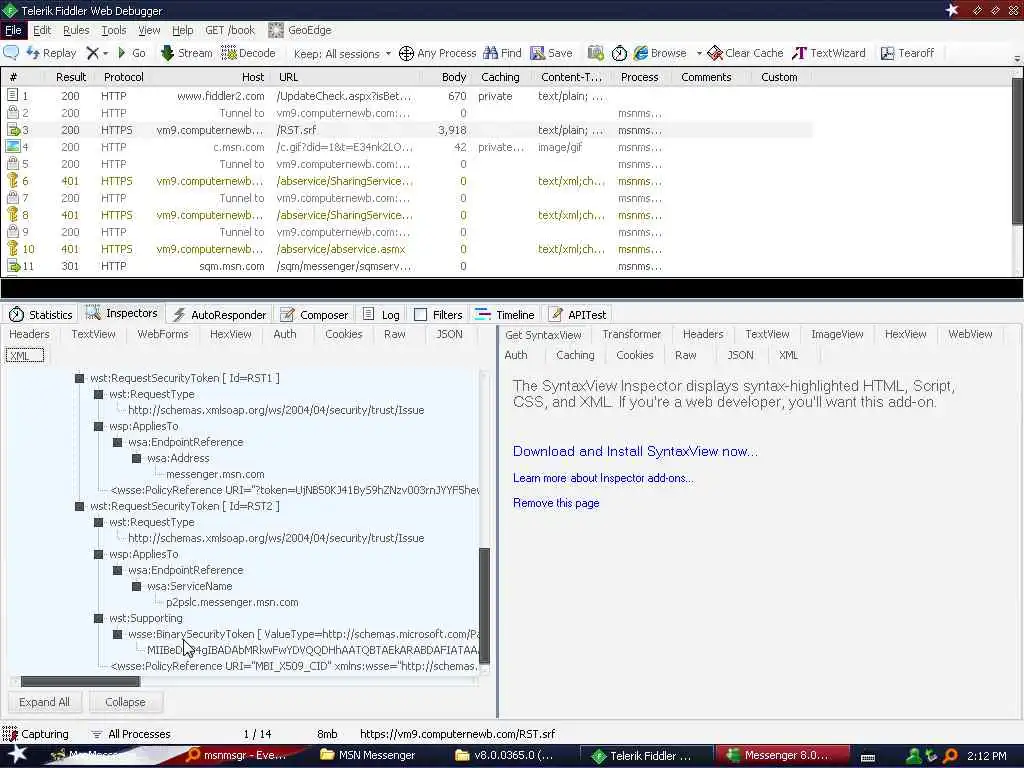
Task: Open the Browse dropdown arrow
Action: (x=699, y=54)
